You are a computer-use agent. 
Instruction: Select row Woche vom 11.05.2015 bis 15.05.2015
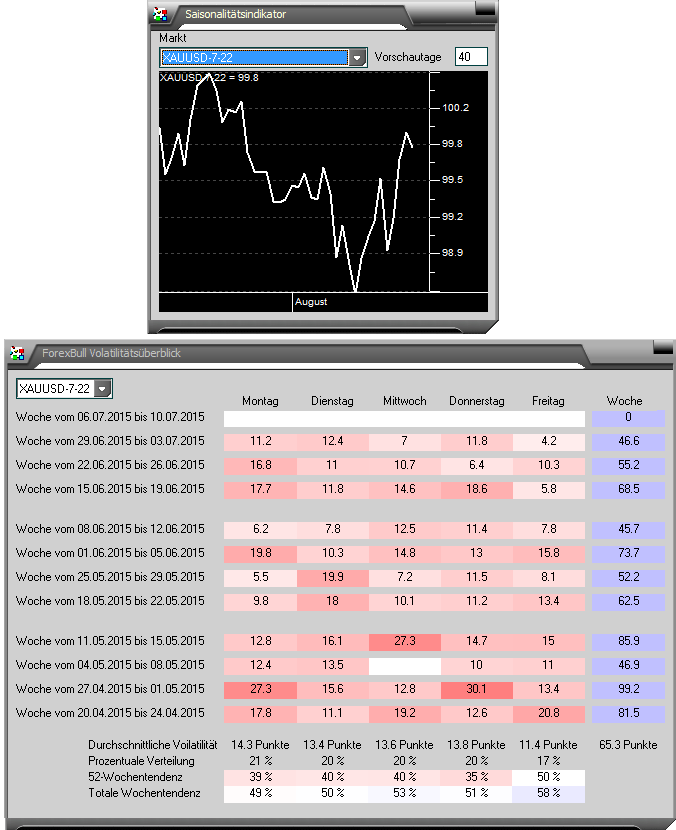pos(110,641)
